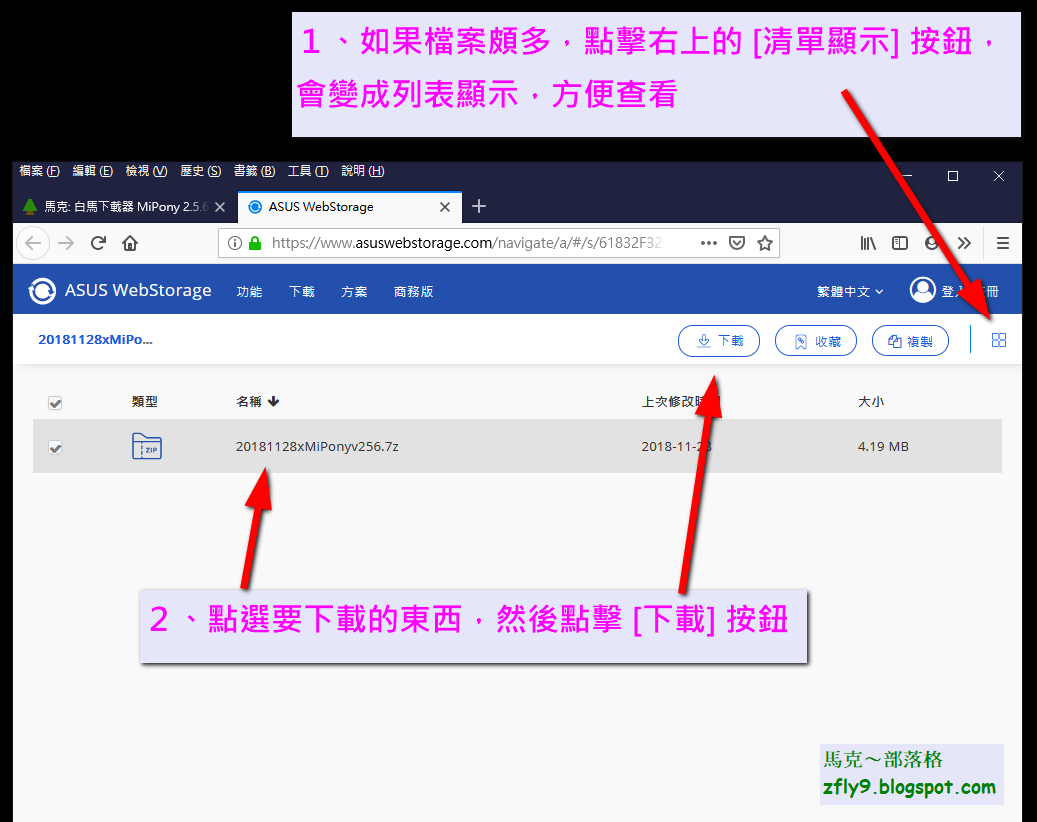This screenshot has width=1037, height=822.
Task: Open the 歷史 (S) menu
Action: [200, 171]
